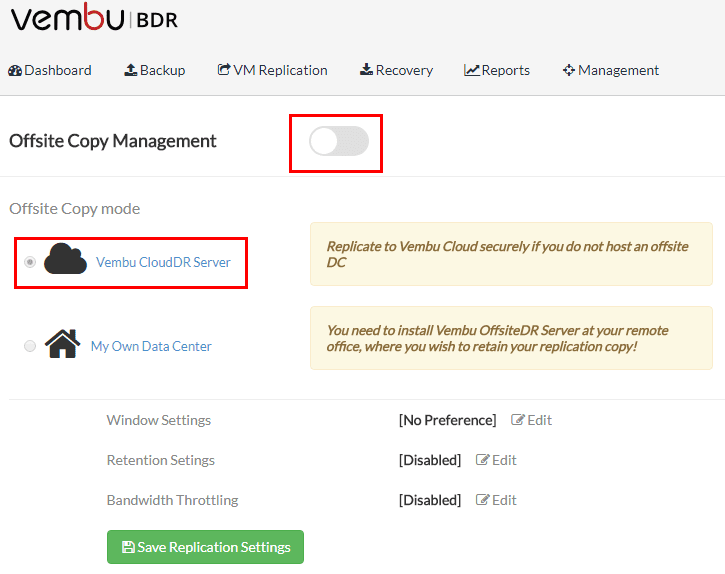Image resolution: width=725 pixels, height=574 pixels.
Task: Click the Vembu BDR logo
Action: pyautogui.click(x=94, y=18)
